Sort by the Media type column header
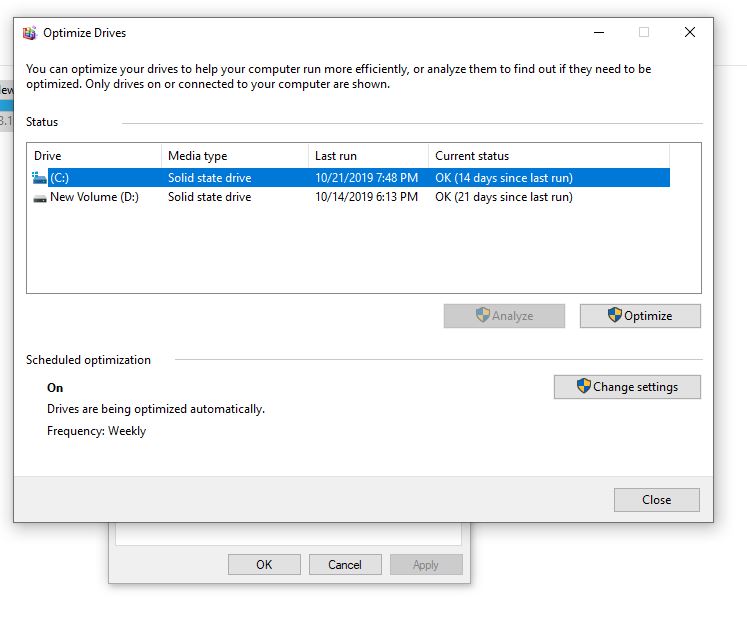 point(234,156)
